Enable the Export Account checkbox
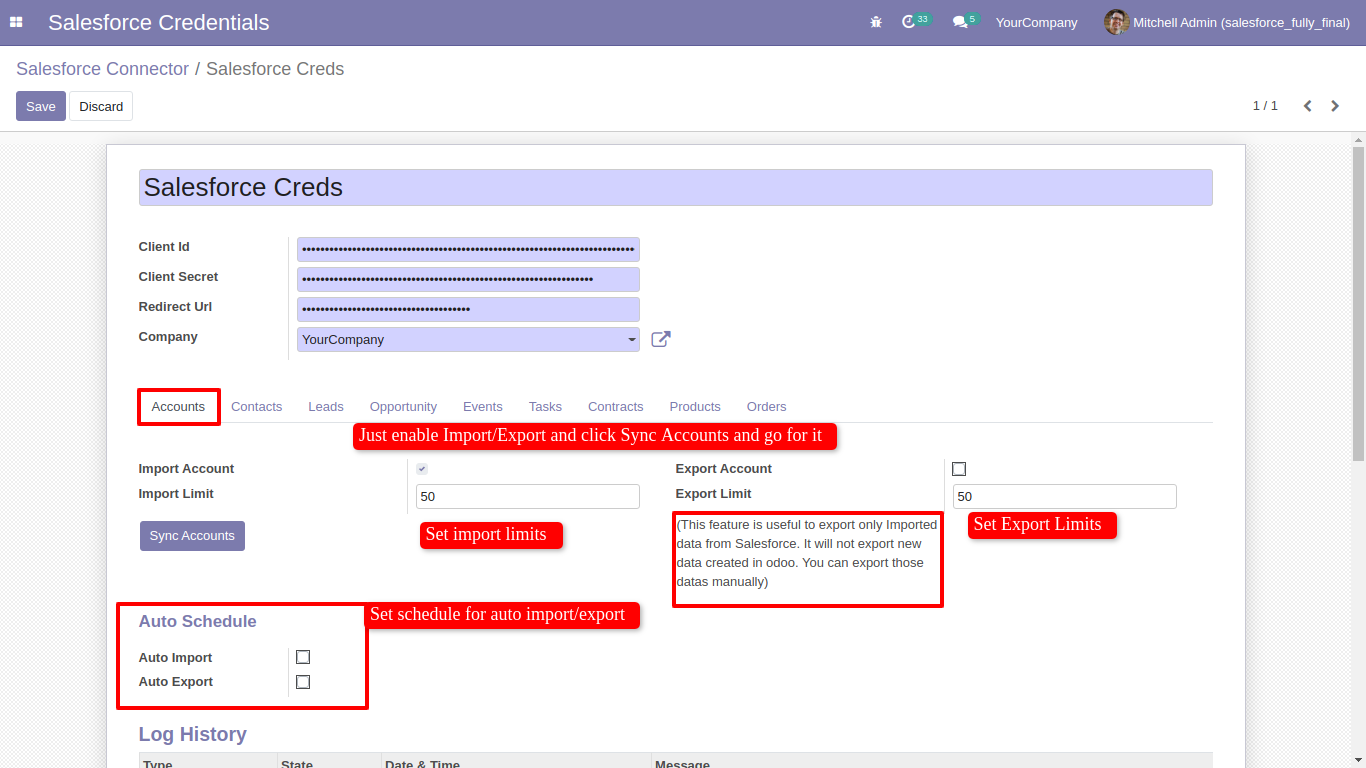The height and width of the screenshot is (768, 1366). [x=959, y=469]
